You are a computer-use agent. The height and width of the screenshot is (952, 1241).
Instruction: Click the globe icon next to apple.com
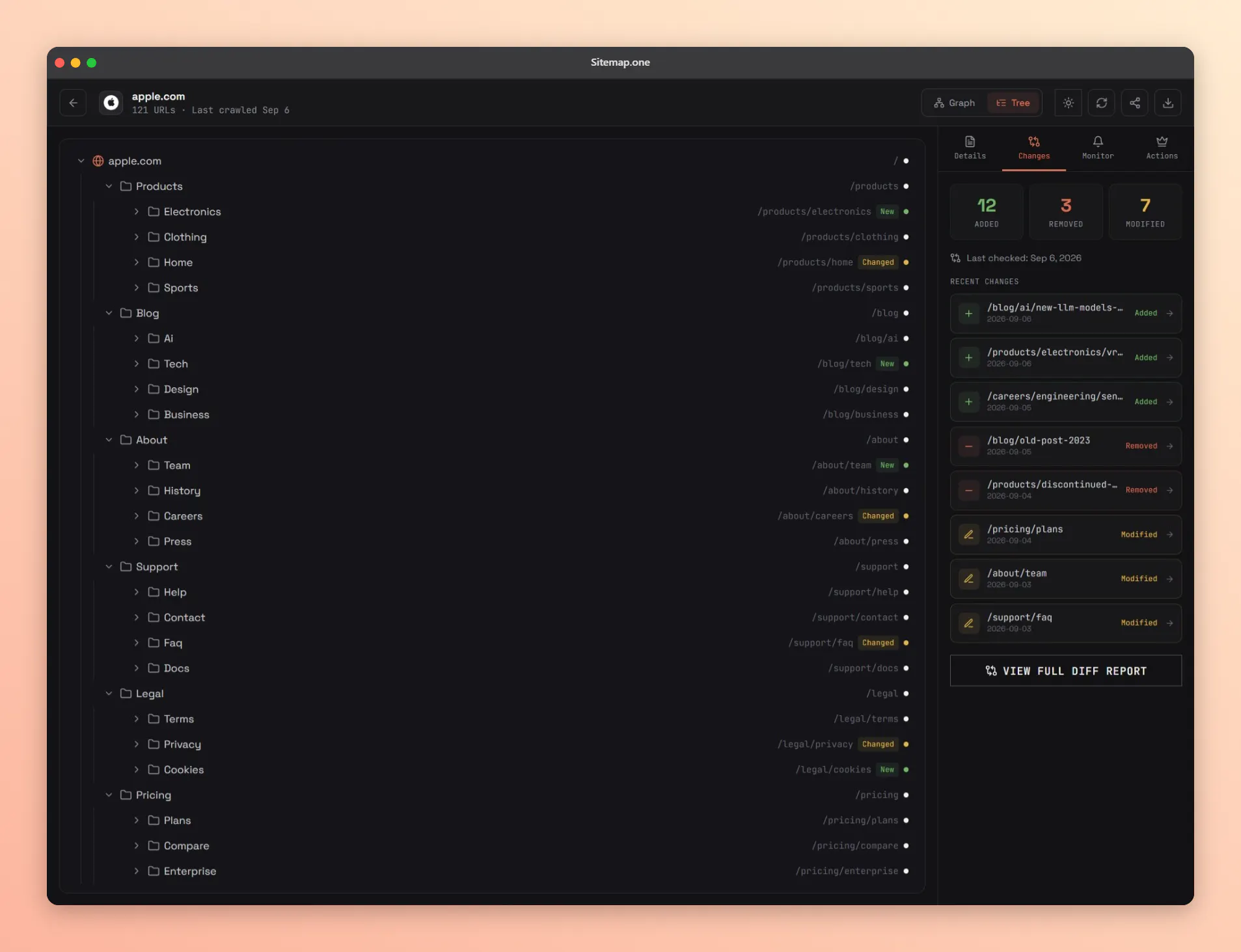98,161
